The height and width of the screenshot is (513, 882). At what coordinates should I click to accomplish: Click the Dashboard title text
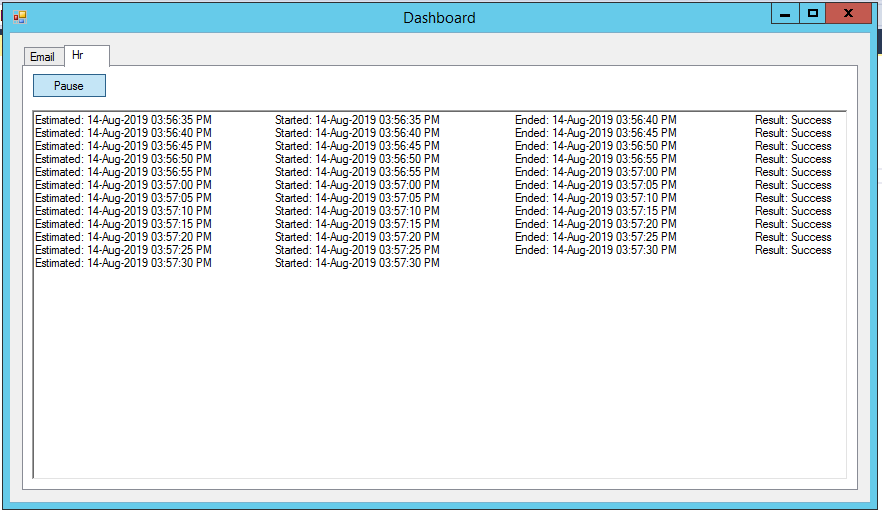click(x=439, y=18)
